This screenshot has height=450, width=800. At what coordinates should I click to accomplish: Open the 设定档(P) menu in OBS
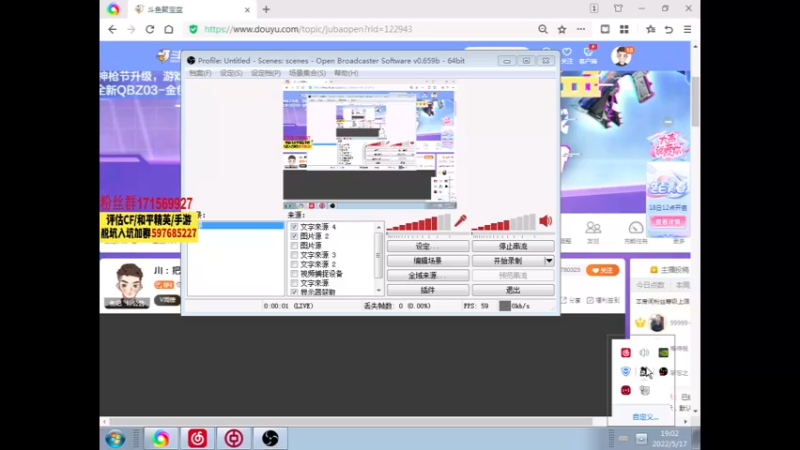(x=265, y=73)
